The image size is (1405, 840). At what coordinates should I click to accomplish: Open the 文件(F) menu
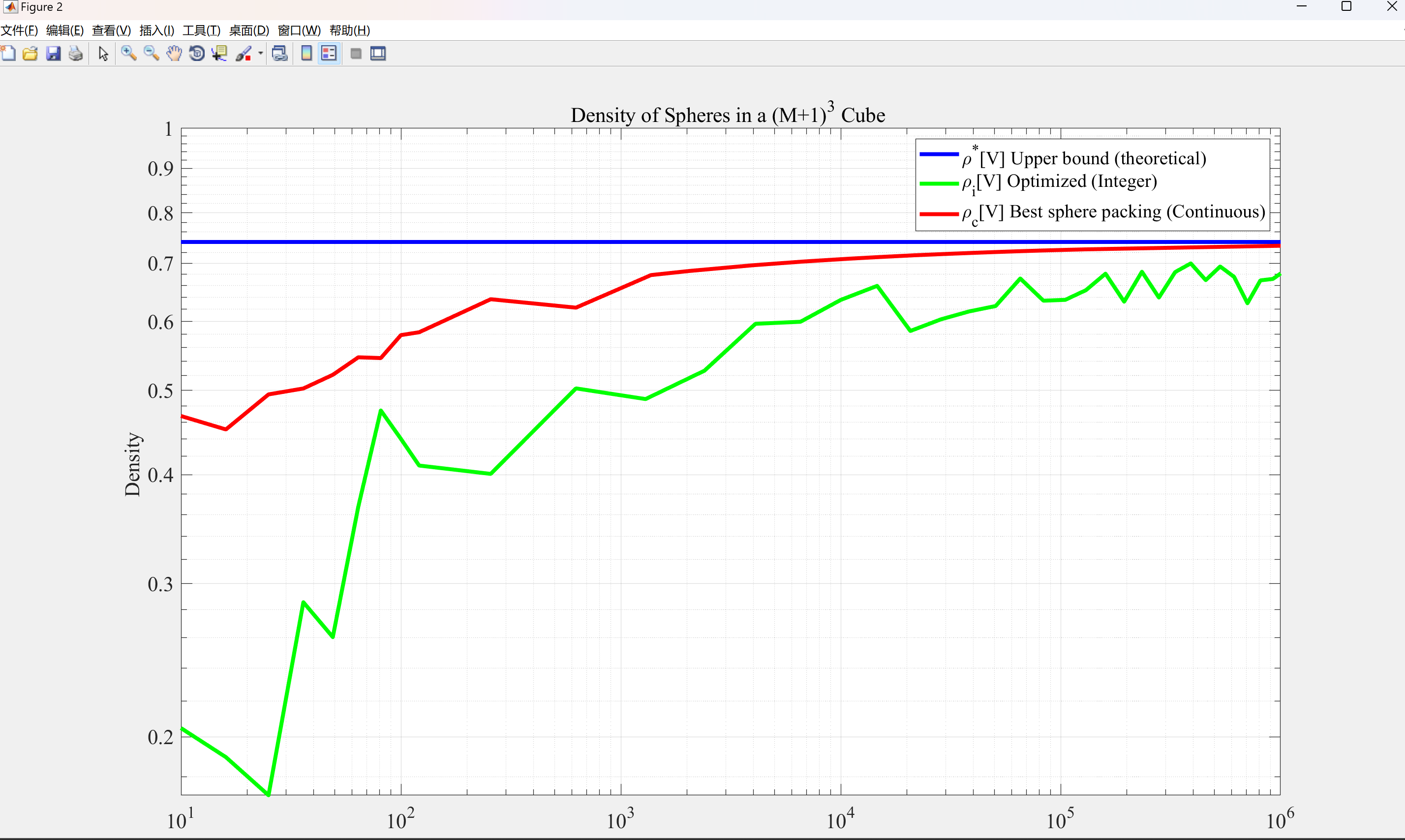19,30
